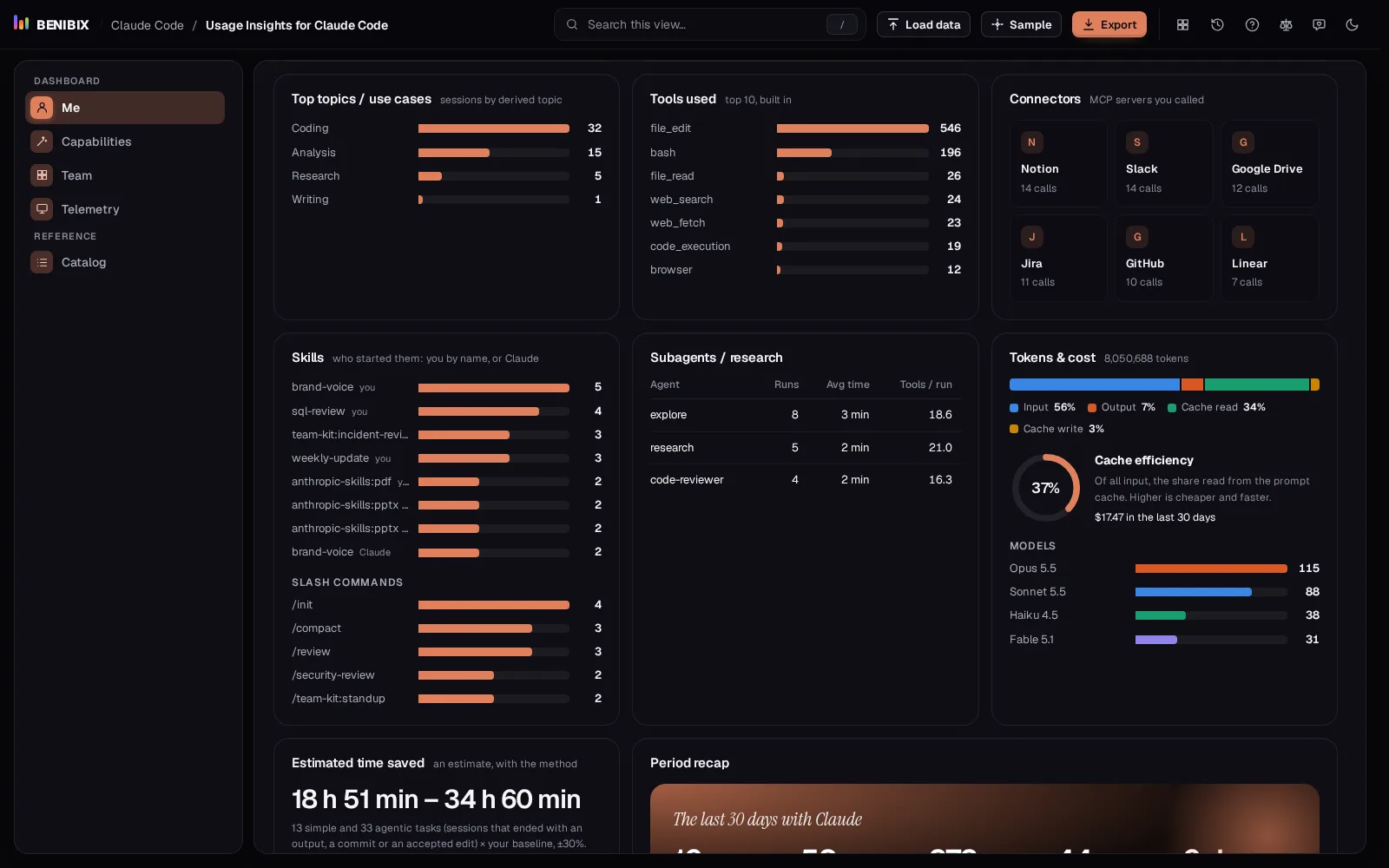
Task: Open the Slack connector card
Action: click(x=1164, y=163)
